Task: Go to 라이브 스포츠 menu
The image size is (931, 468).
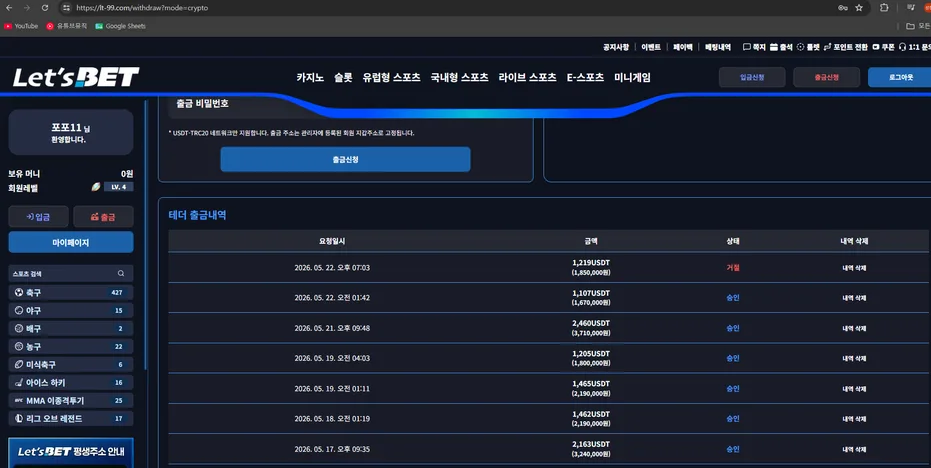Action: [527, 77]
